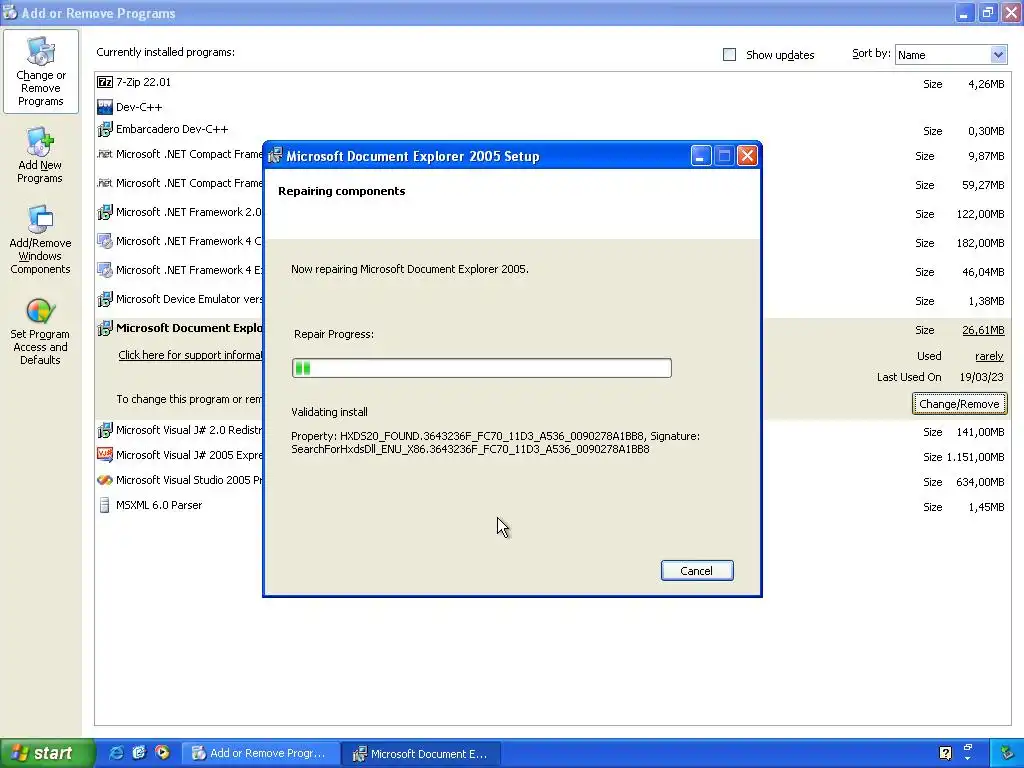Screen dimensions: 1024x768
Task: Select Embarcadero Dev-C++ entry
Action: tap(552, 129)
